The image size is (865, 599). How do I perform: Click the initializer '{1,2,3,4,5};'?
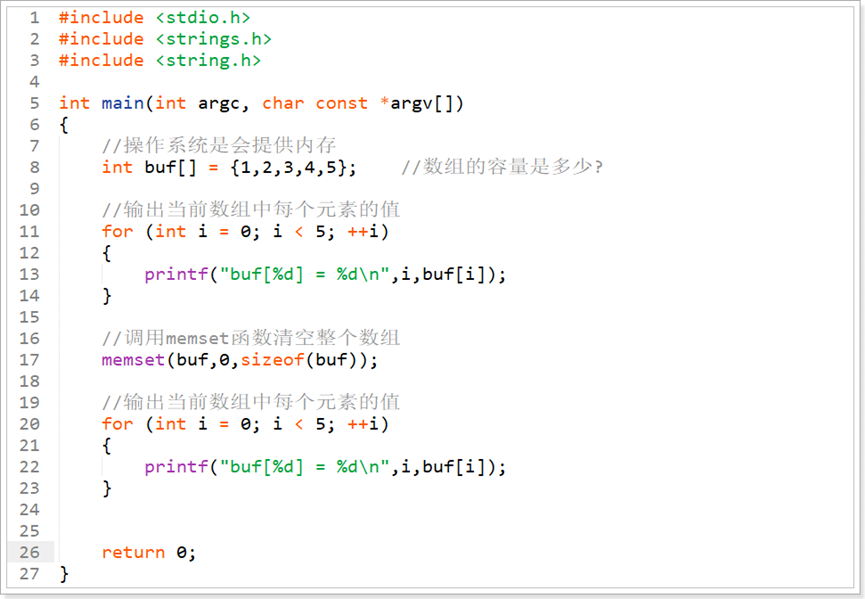[293, 167]
